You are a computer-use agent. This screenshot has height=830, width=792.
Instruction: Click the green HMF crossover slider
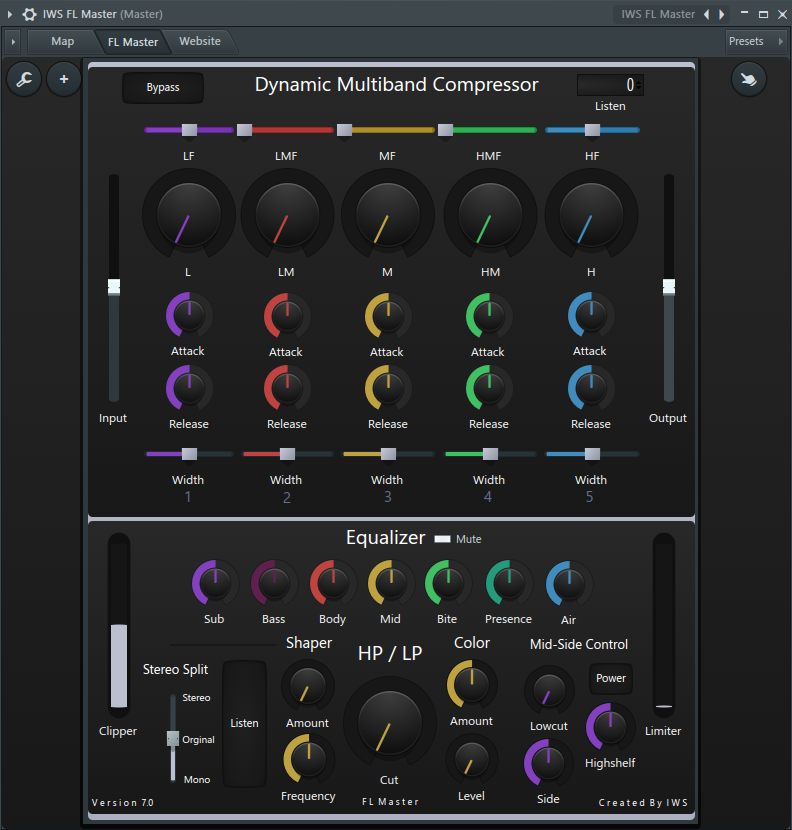(488, 130)
